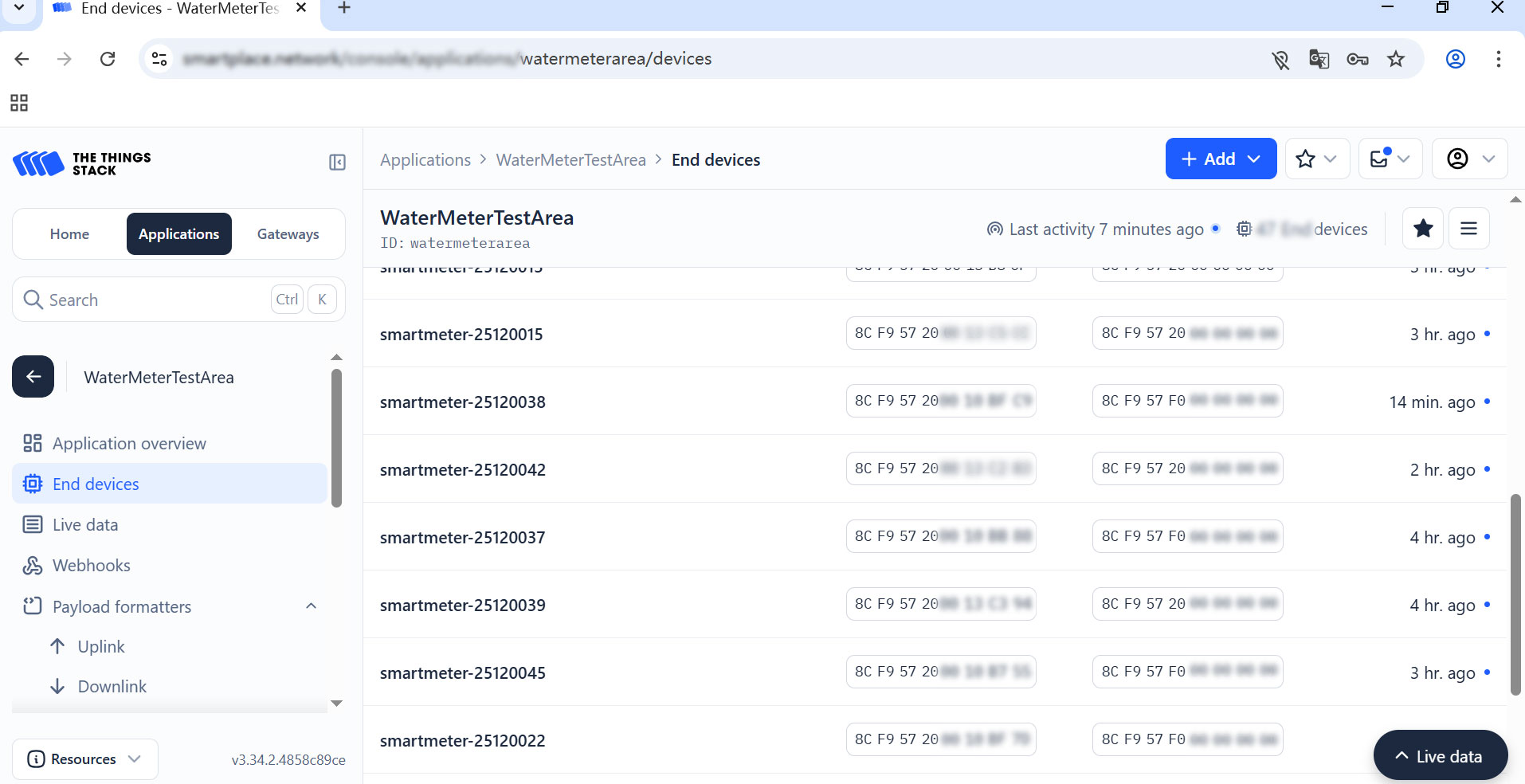Click in the Search input field
This screenshot has width=1525, height=784.
[x=151, y=300]
